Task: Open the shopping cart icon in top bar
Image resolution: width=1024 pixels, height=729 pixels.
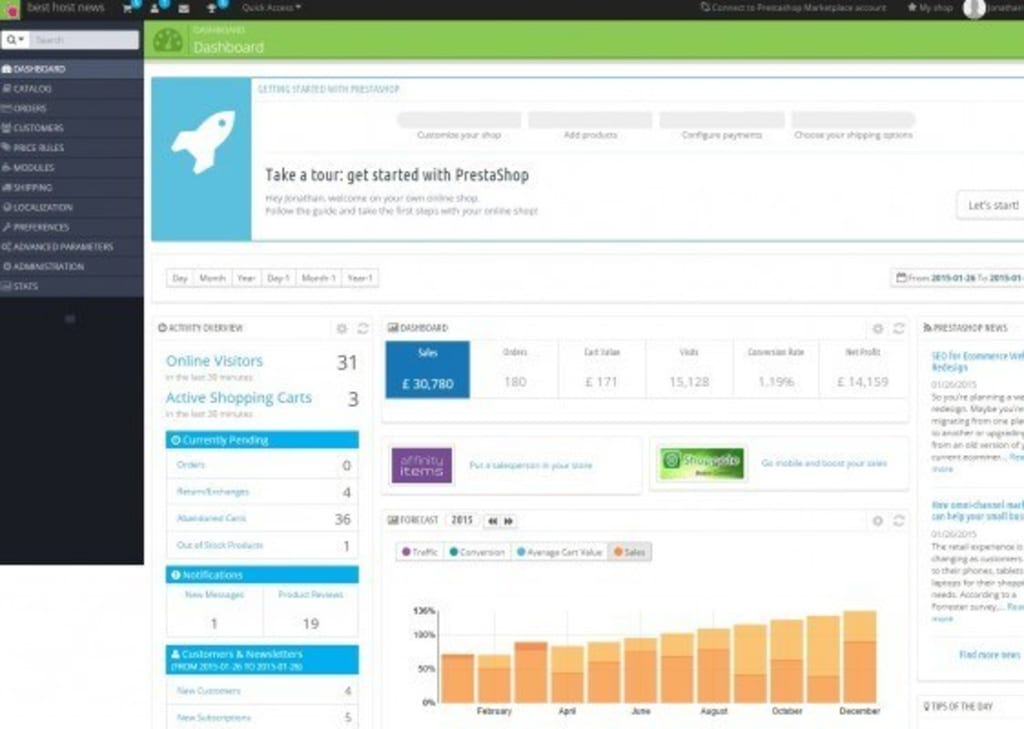Action: (127, 8)
